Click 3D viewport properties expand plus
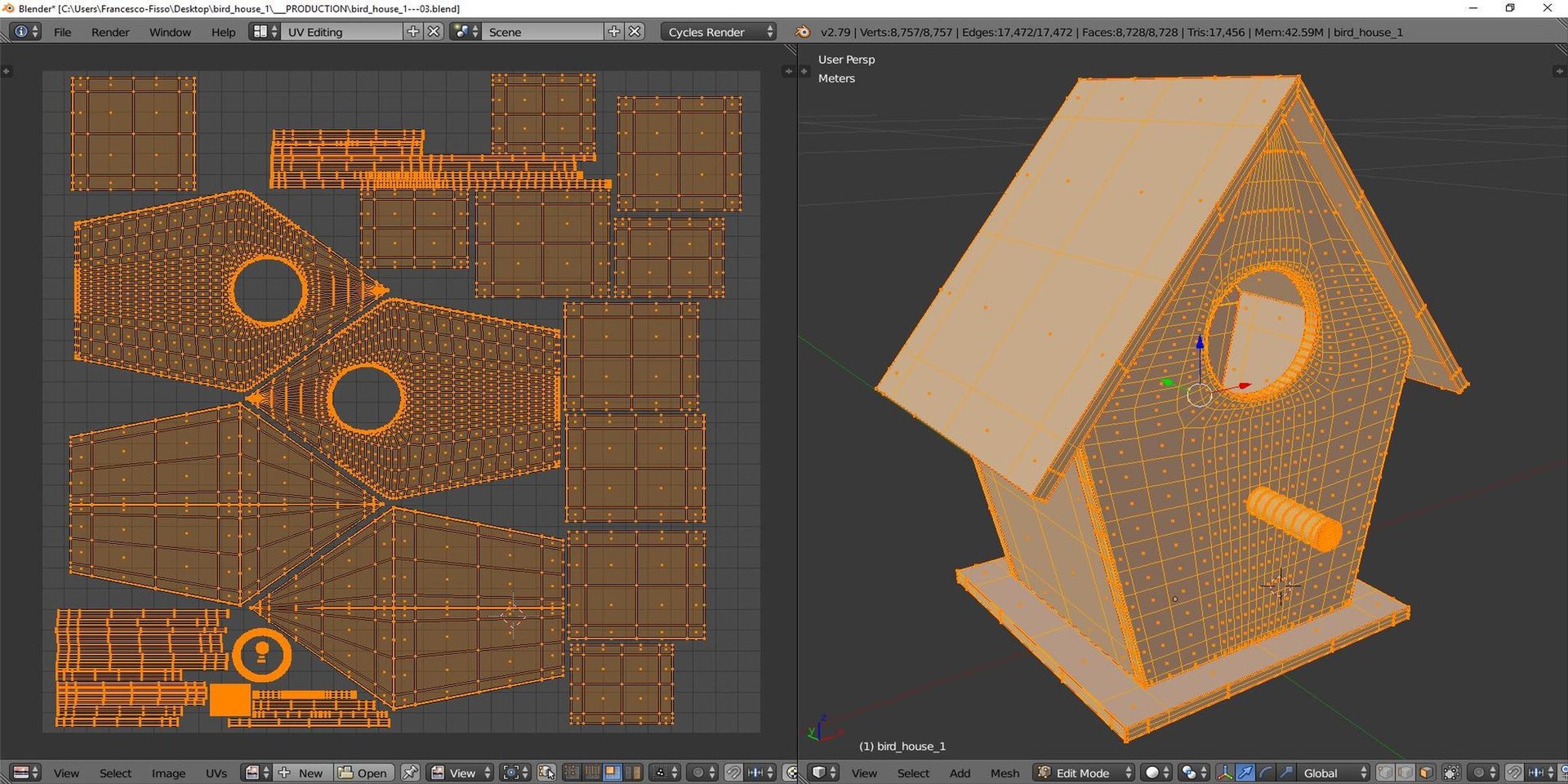1568x784 pixels. 1559,72
